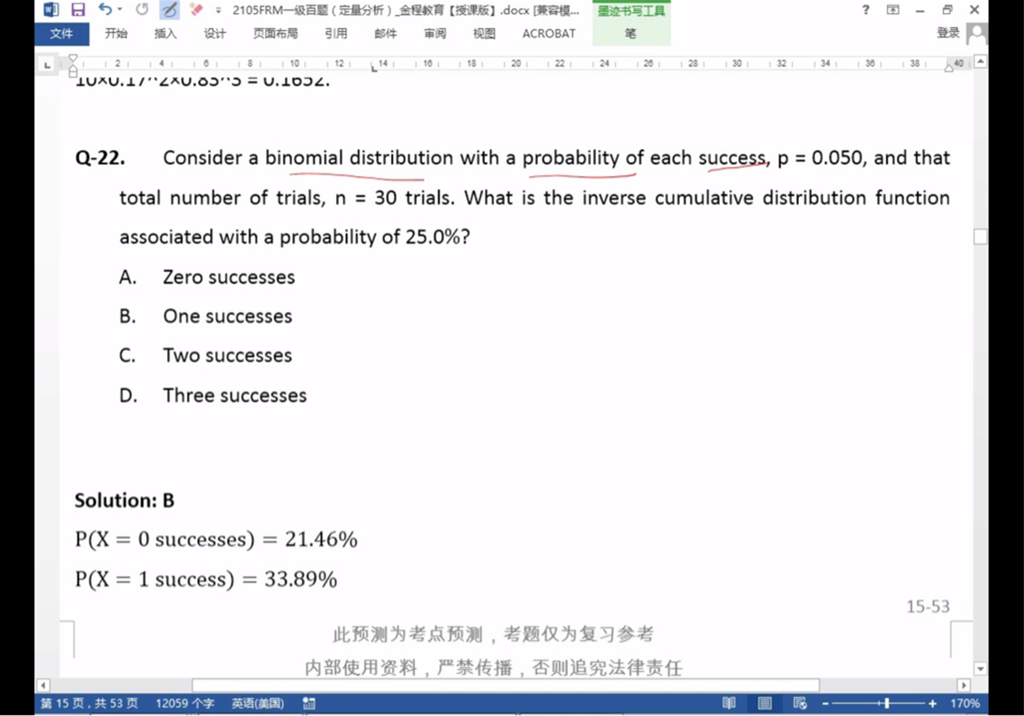The width and height of the screenshot is (1024, 716).
Task: Open the undo history dropdown arrow
Action: pyautogui.click(x=120, y=9)
